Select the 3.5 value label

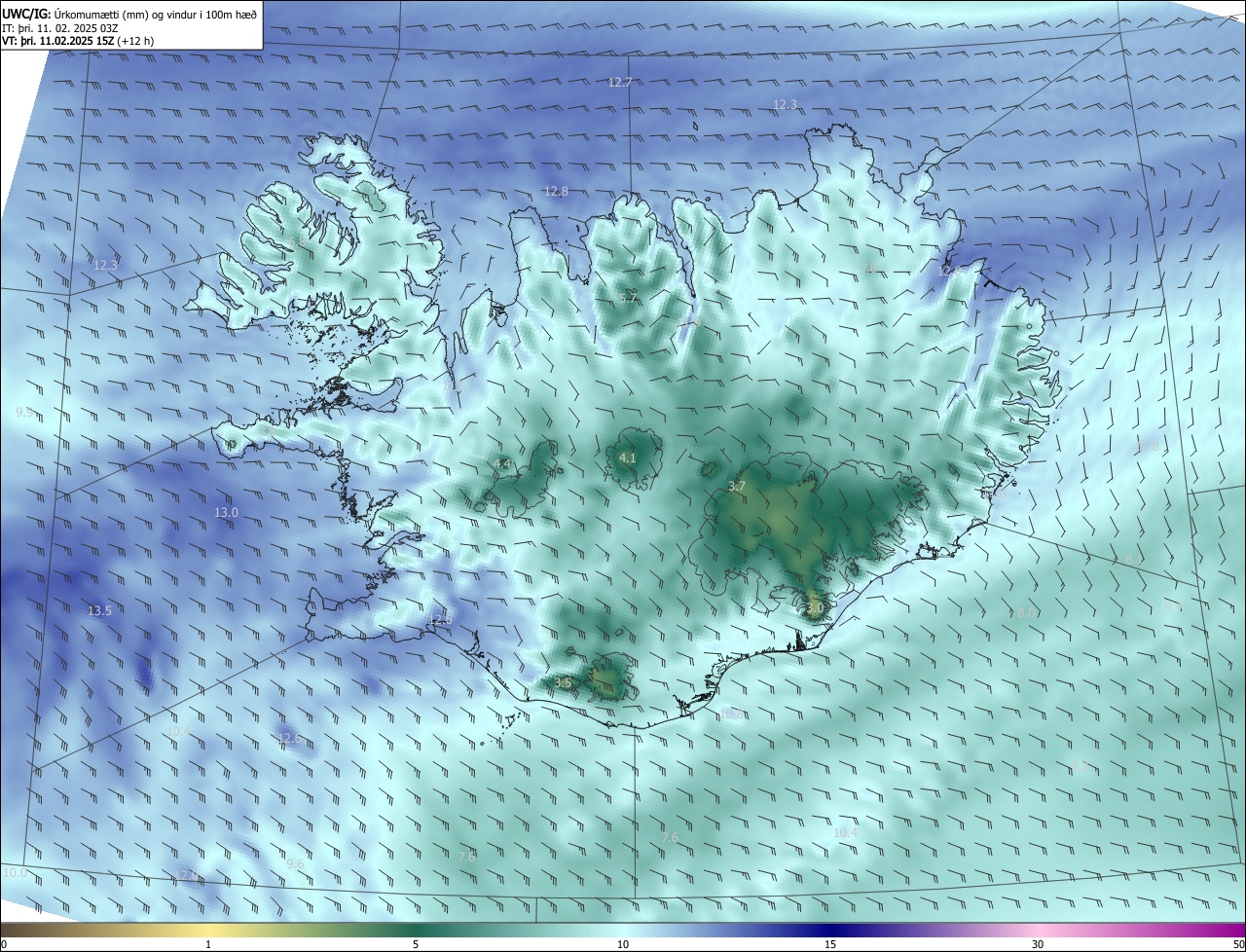coord(563,683)
